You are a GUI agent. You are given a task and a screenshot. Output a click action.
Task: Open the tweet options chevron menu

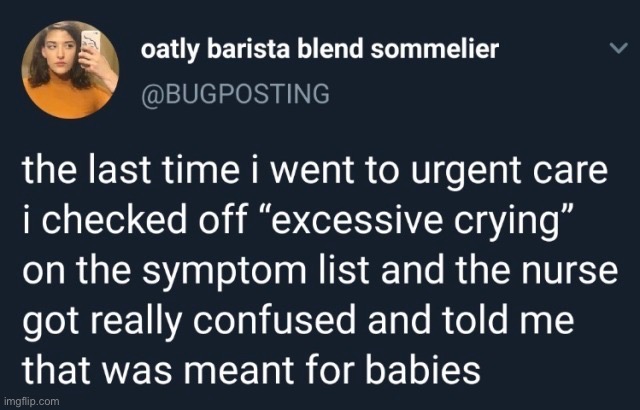[x=618, y=49]
